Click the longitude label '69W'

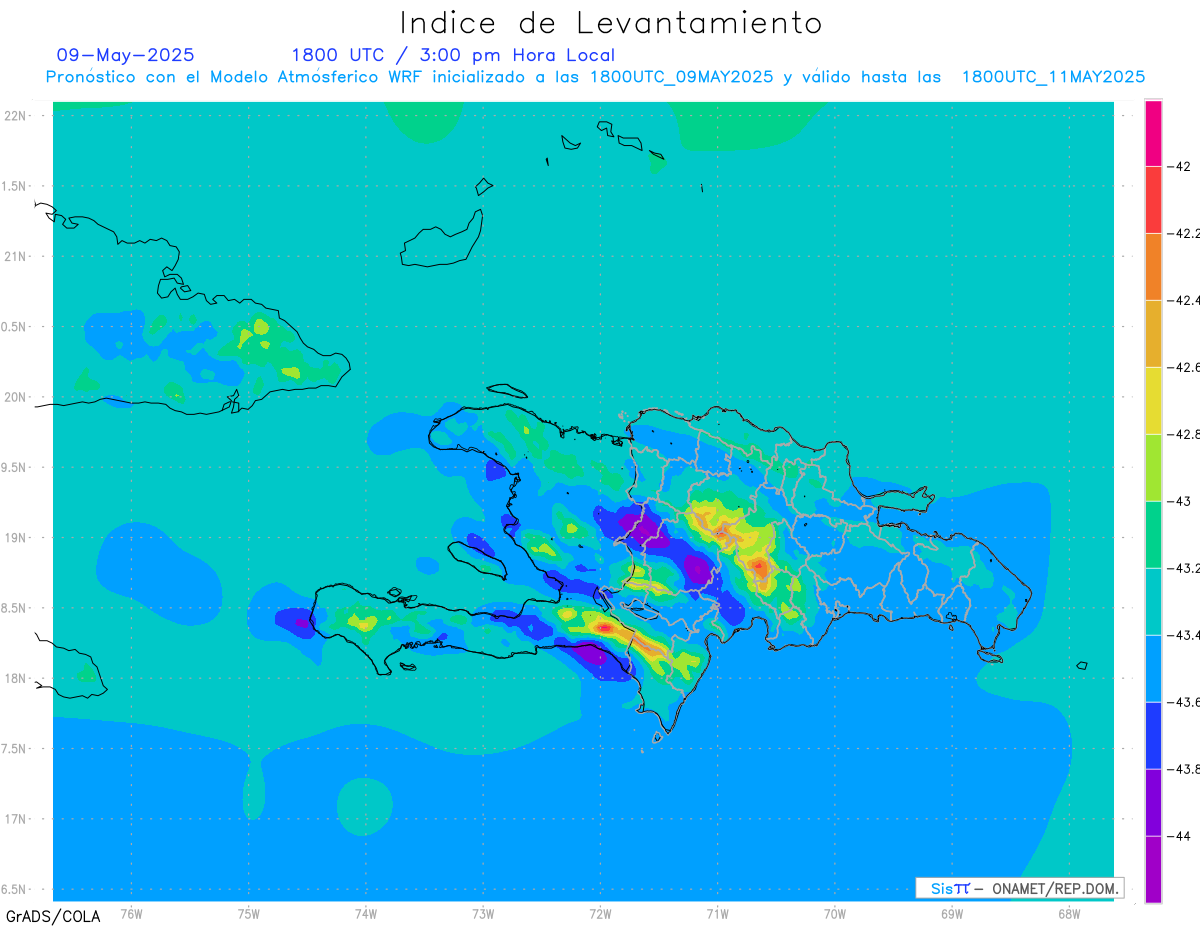952,913
